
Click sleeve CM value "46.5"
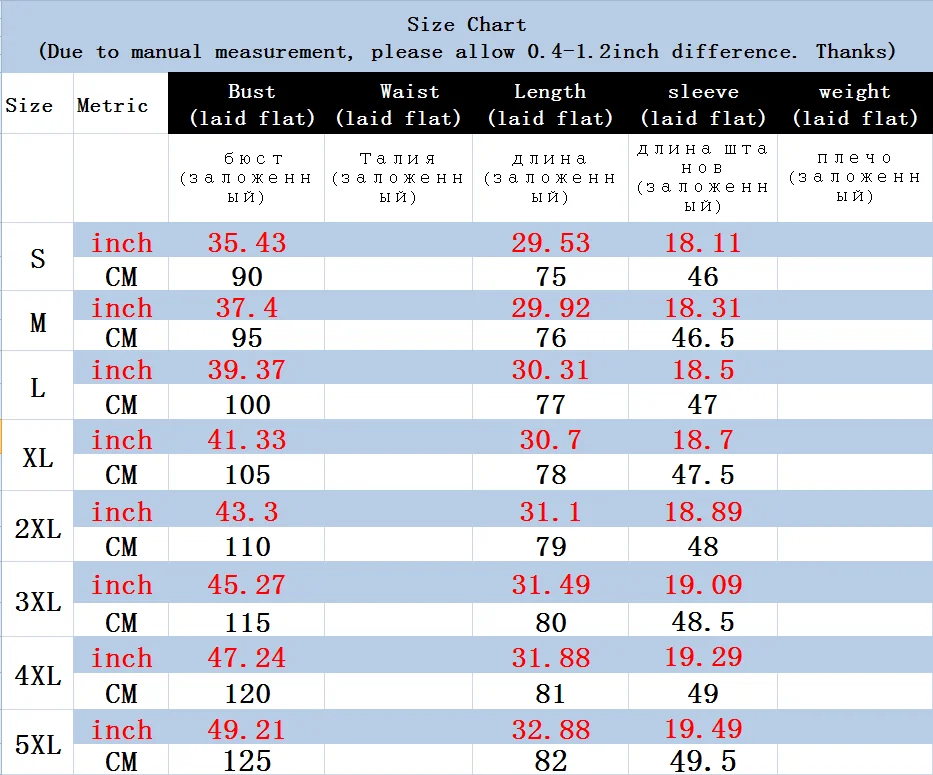click(703, 338)
